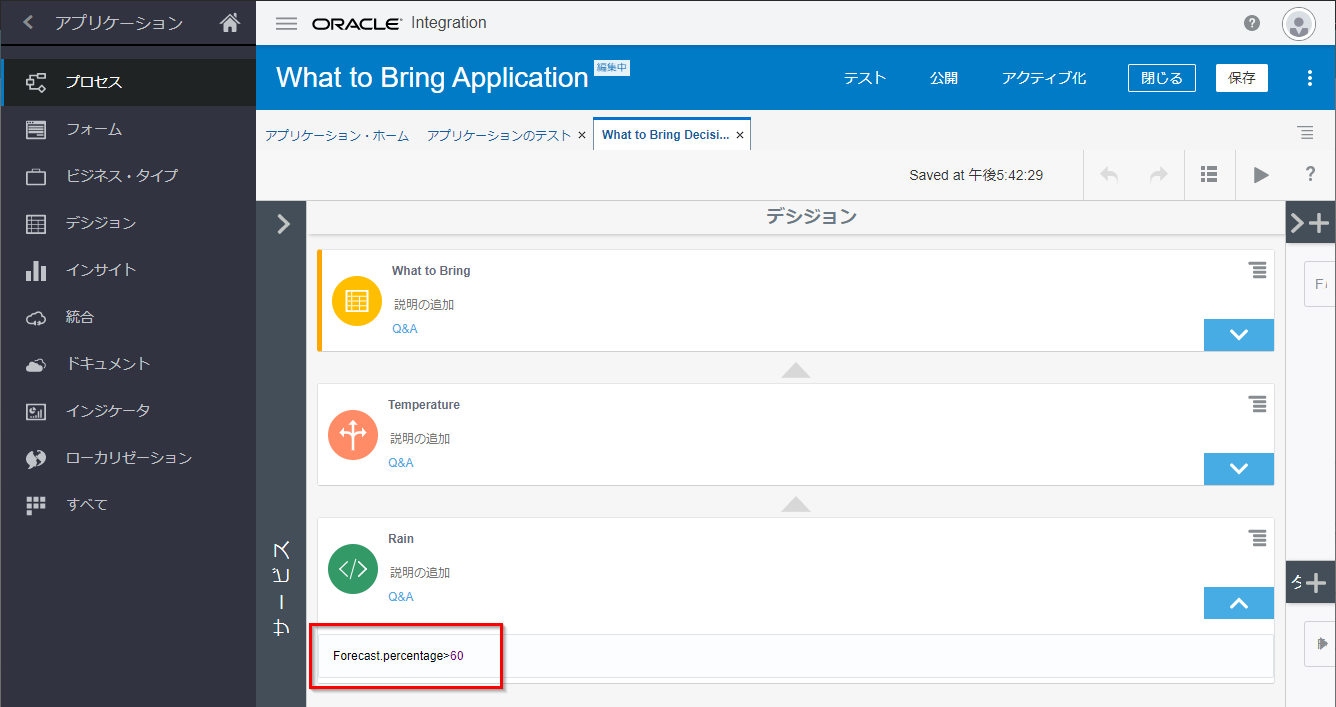Expand the left side panel chevron
The height and width of the screenshot is (707, 1336).
[283, 224]
